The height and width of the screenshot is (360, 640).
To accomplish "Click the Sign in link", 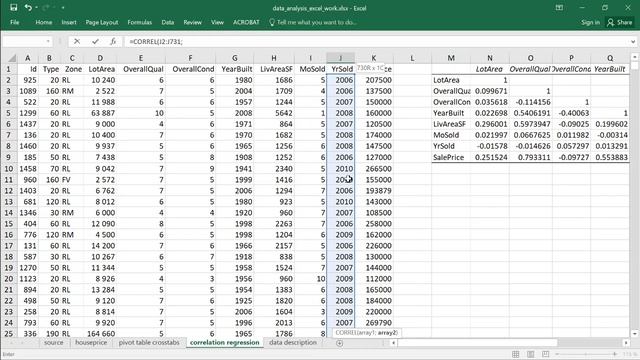I will point(590,22).
